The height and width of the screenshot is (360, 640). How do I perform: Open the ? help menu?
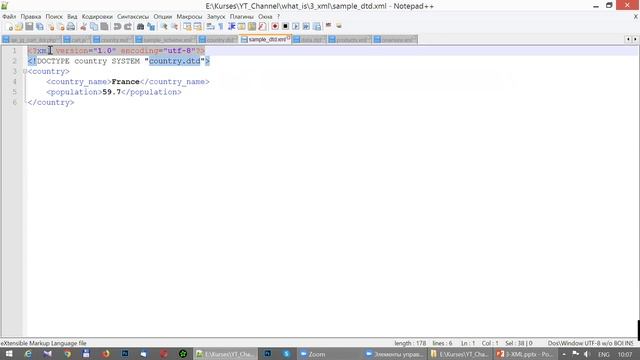[x=278, y=17]
